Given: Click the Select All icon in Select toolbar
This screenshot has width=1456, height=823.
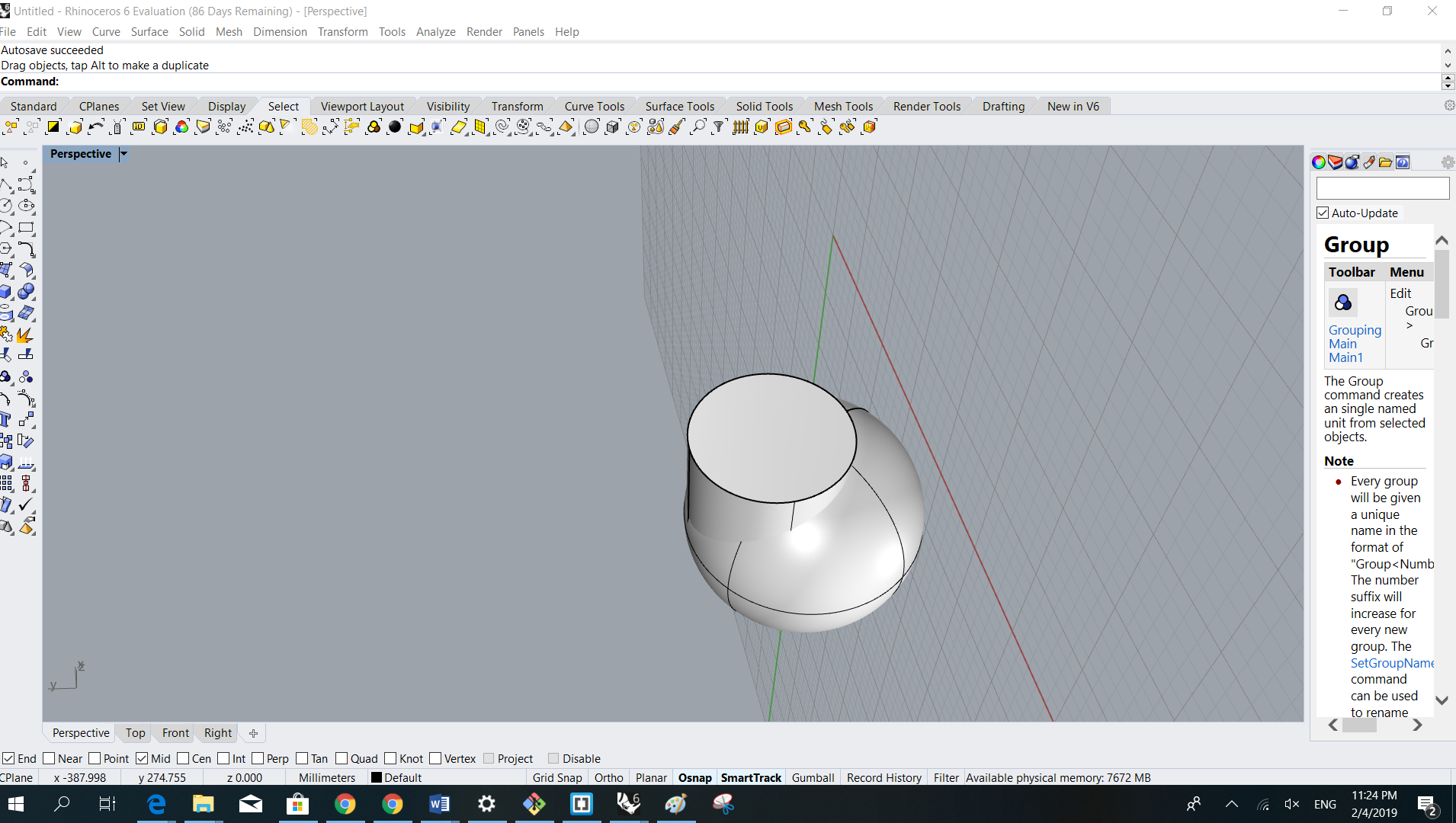Looking at the screenshot, I should point(11,127).
